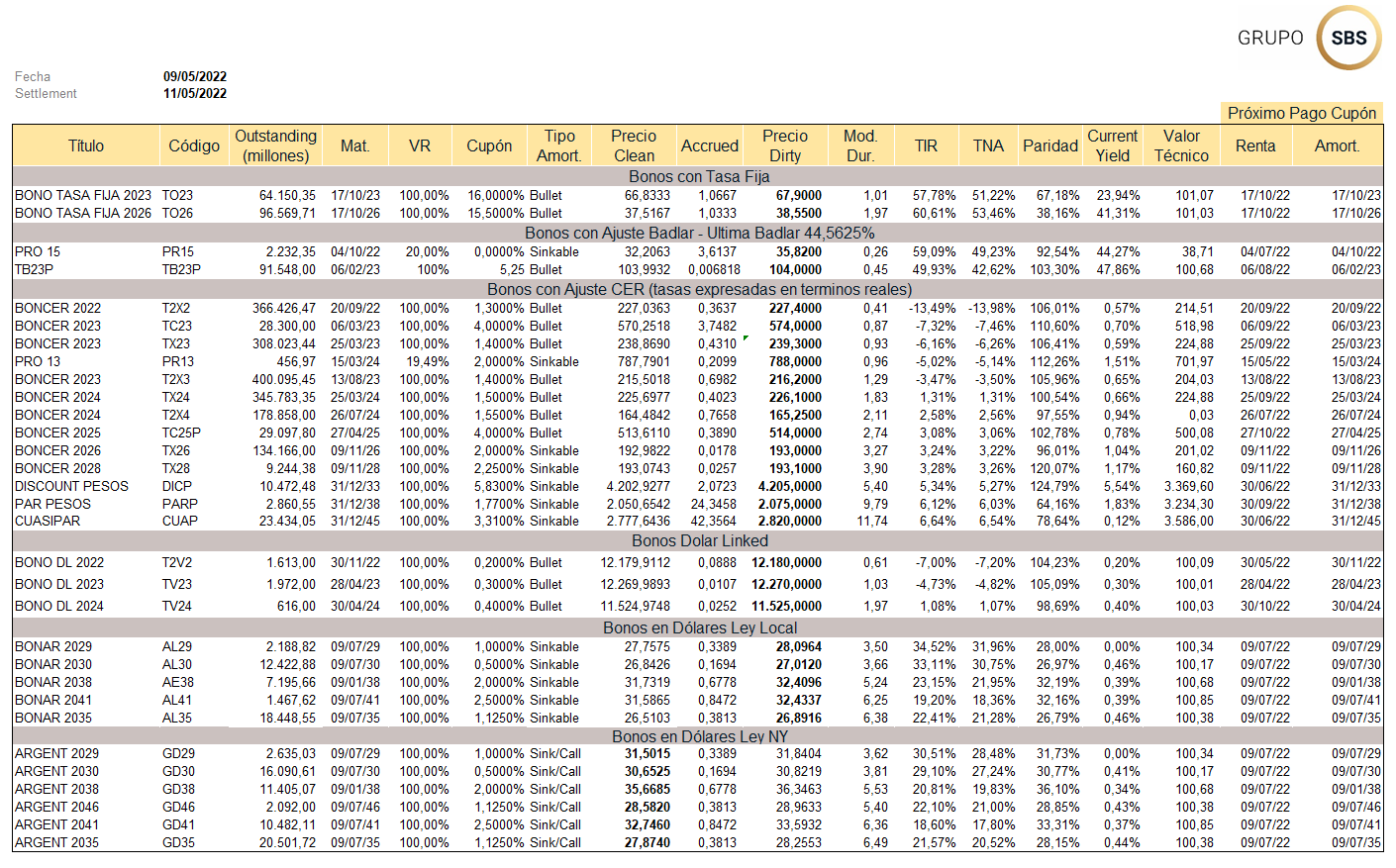This screenshot has width=1396, height=868.
Task: Select the ARGENT 2029 row title
Action: point(56,753)
